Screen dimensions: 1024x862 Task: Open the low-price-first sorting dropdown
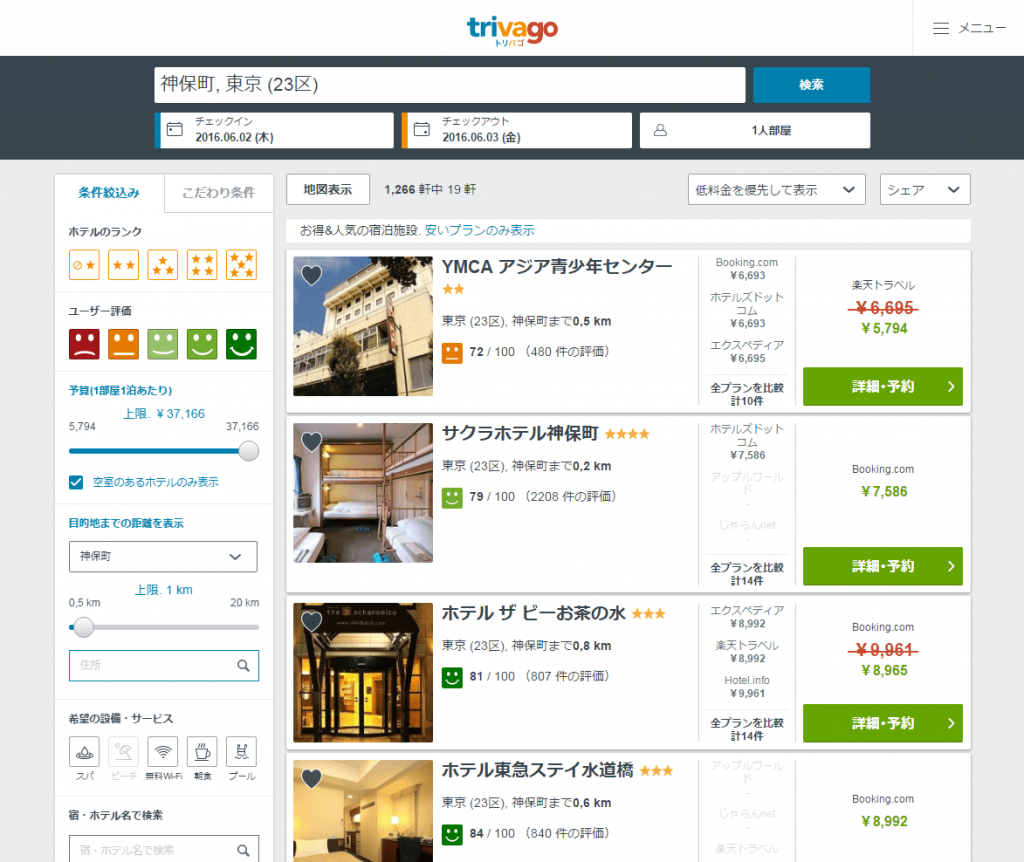[776, 190]
